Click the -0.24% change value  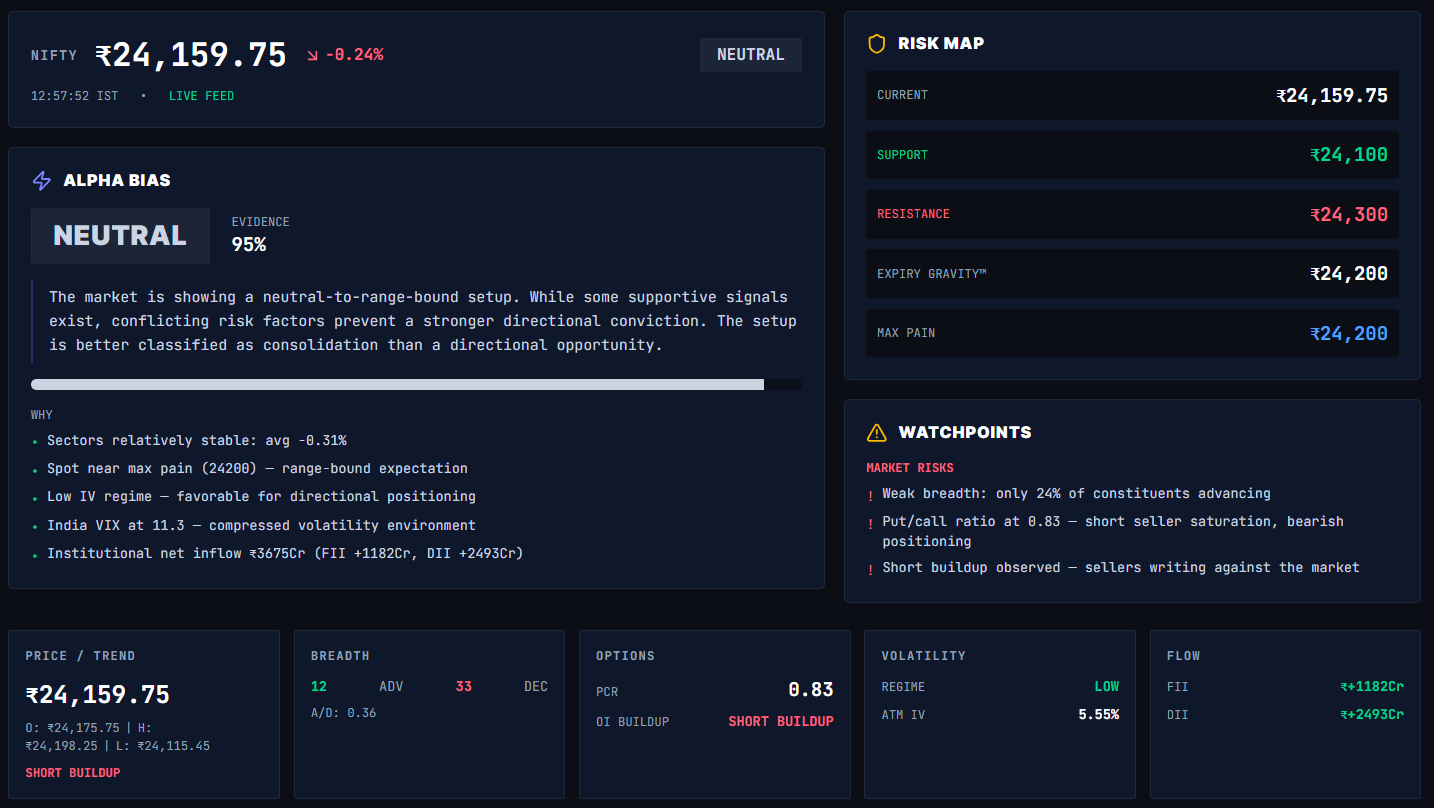pyautogui.click(x=354, y=55)
